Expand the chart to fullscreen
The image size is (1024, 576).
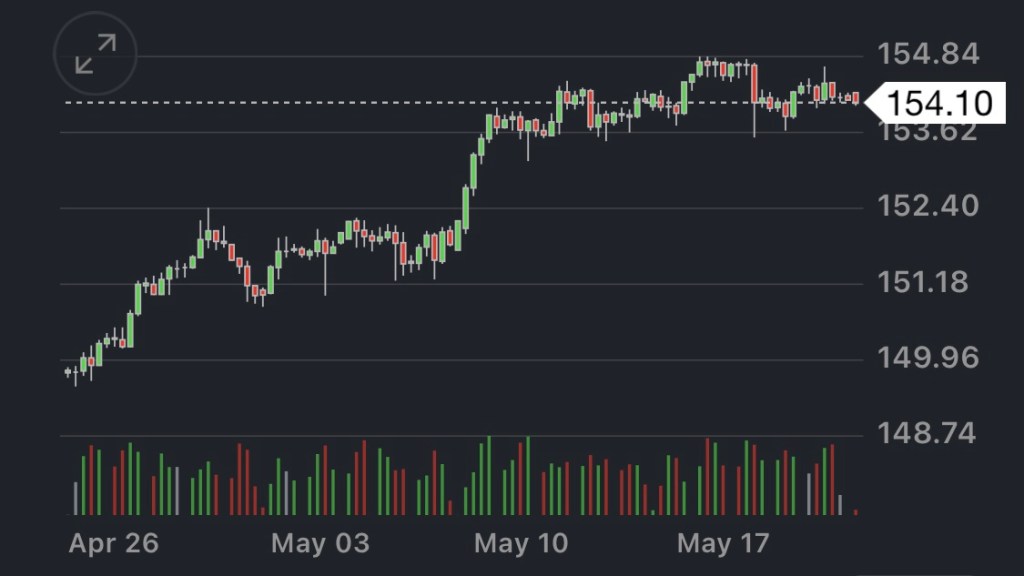[96, 54]
